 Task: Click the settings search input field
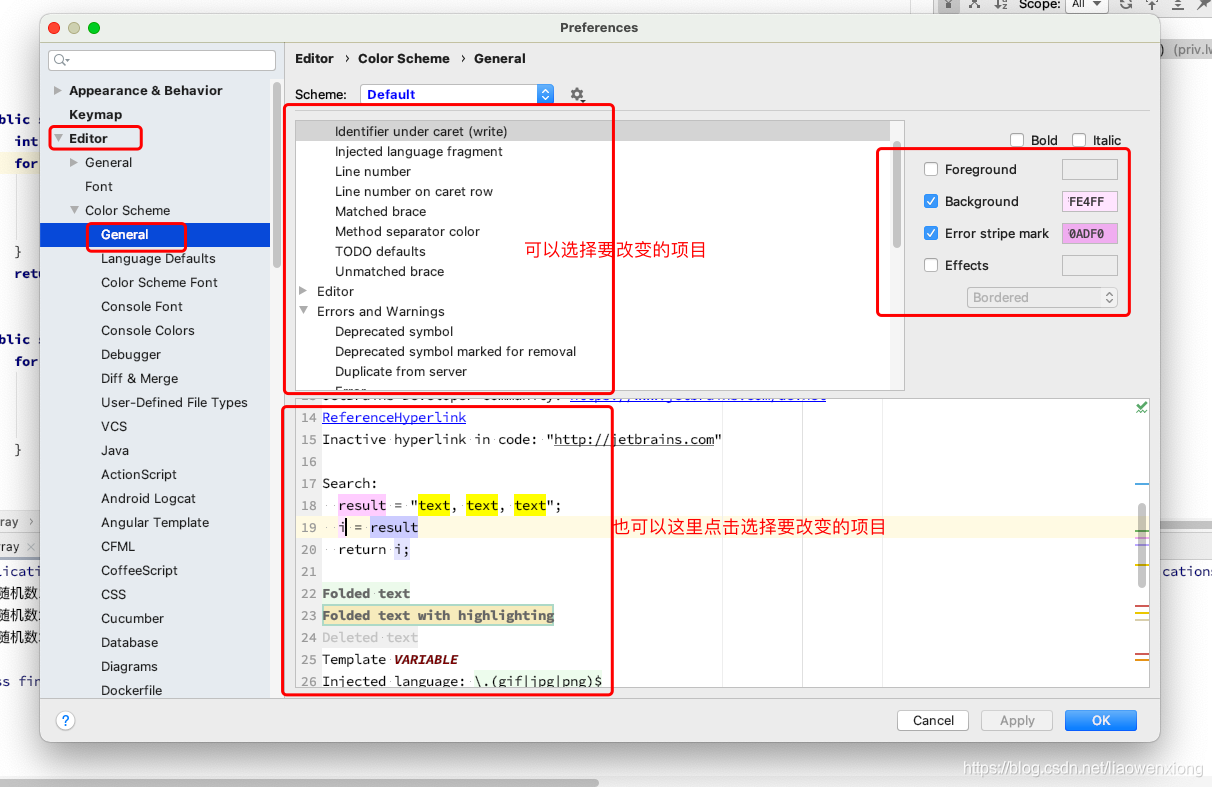click(162, 61)
